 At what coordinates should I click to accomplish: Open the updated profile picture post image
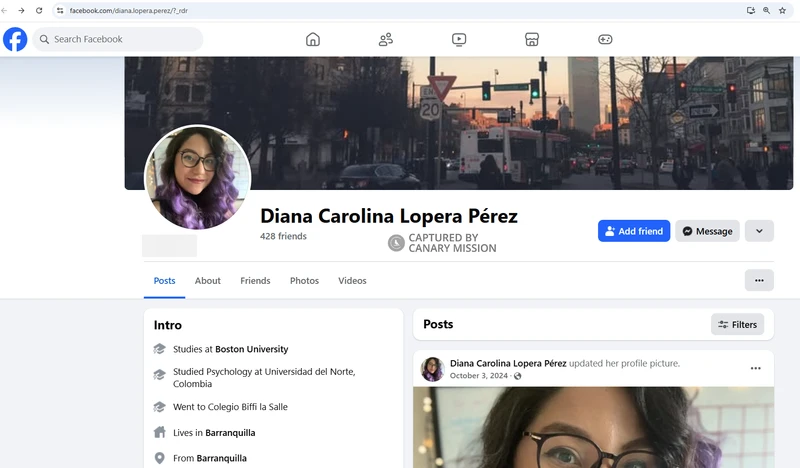593,428
